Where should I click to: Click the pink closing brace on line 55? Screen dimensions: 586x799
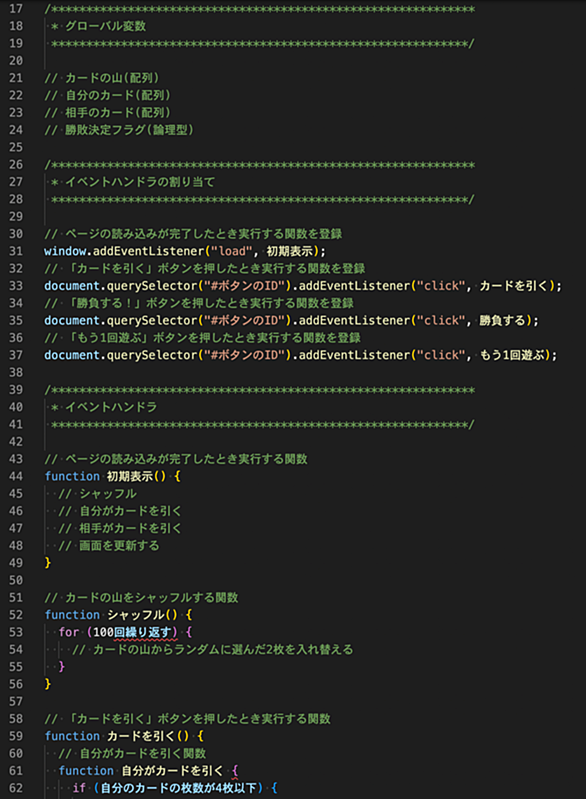pyautogui.click(x=62, y=667)
